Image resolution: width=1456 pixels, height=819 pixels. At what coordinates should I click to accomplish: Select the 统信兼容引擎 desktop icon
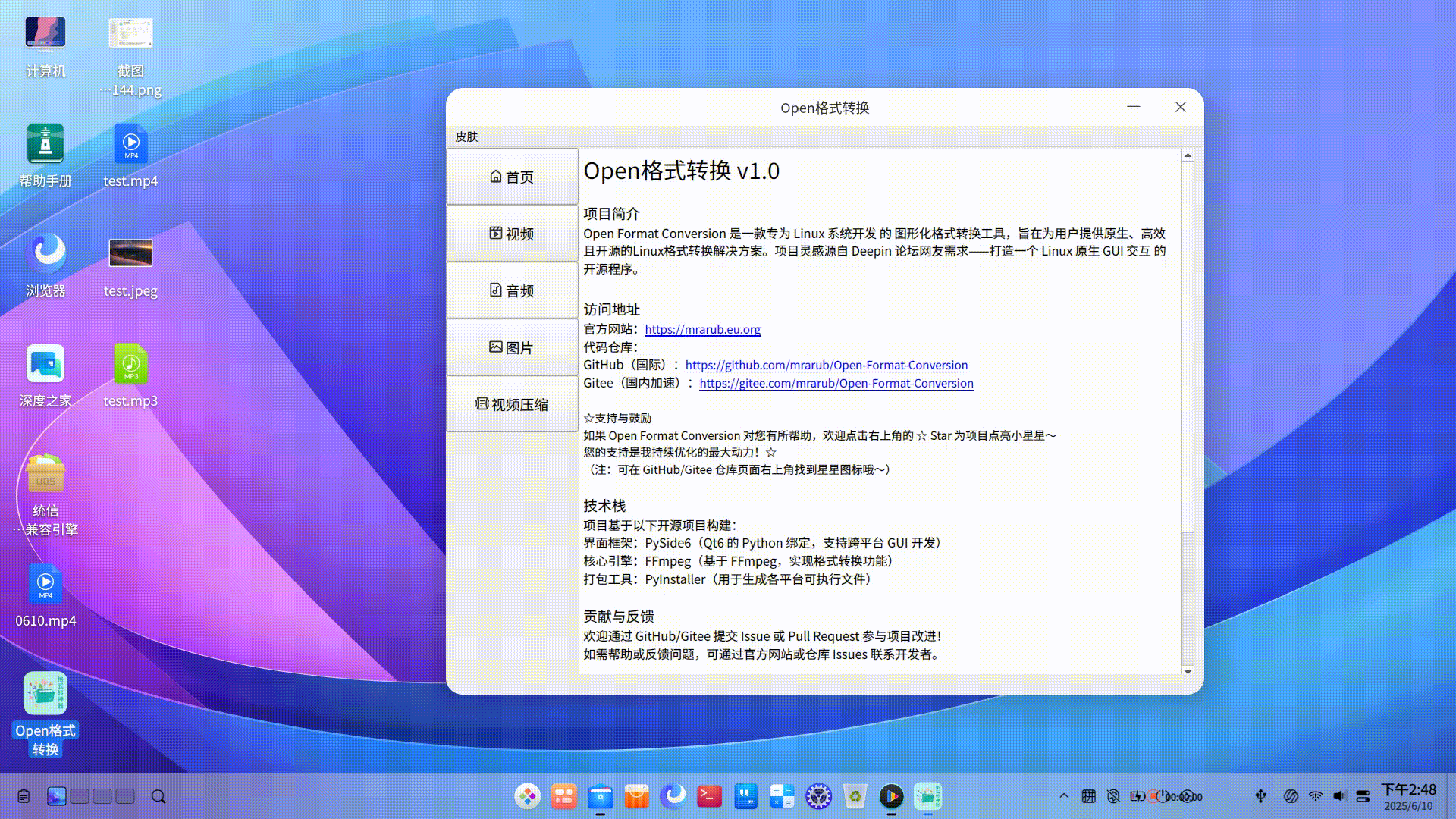coord(45,494)
